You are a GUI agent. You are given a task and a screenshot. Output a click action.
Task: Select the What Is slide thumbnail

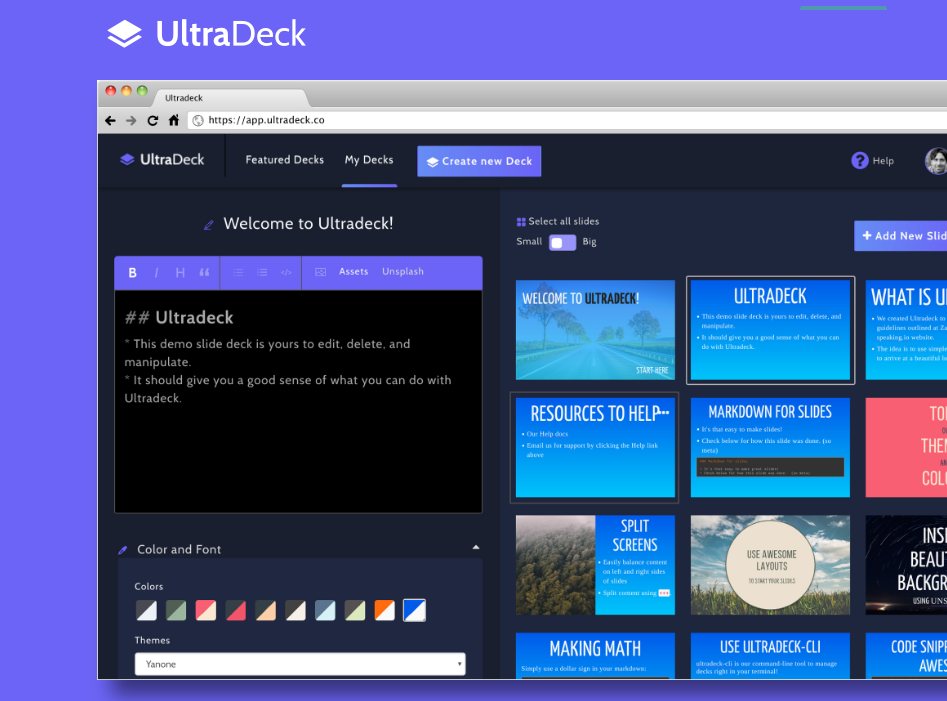(906, 330)
